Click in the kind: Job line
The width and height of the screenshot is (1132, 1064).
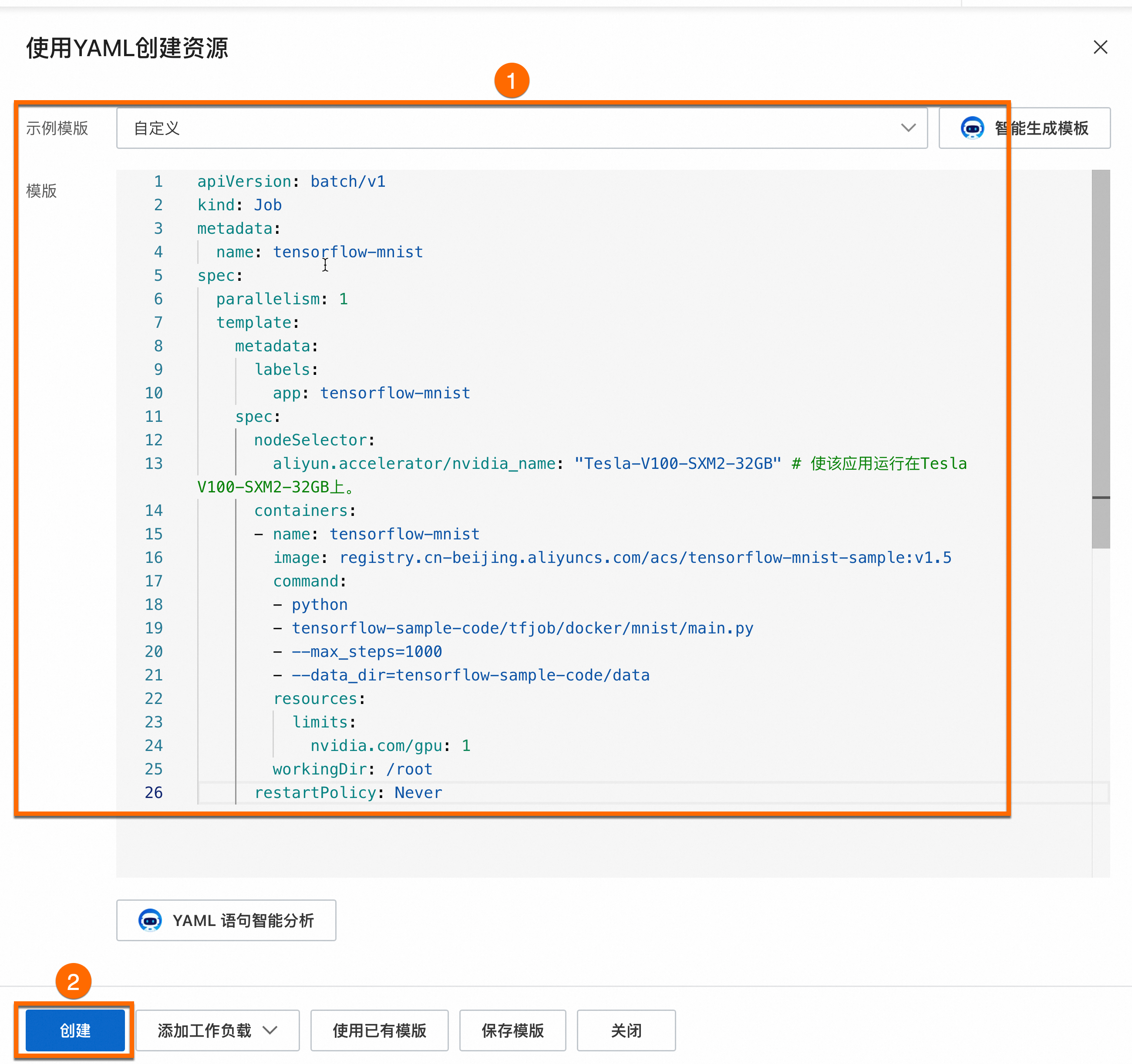tap(239, 205)
